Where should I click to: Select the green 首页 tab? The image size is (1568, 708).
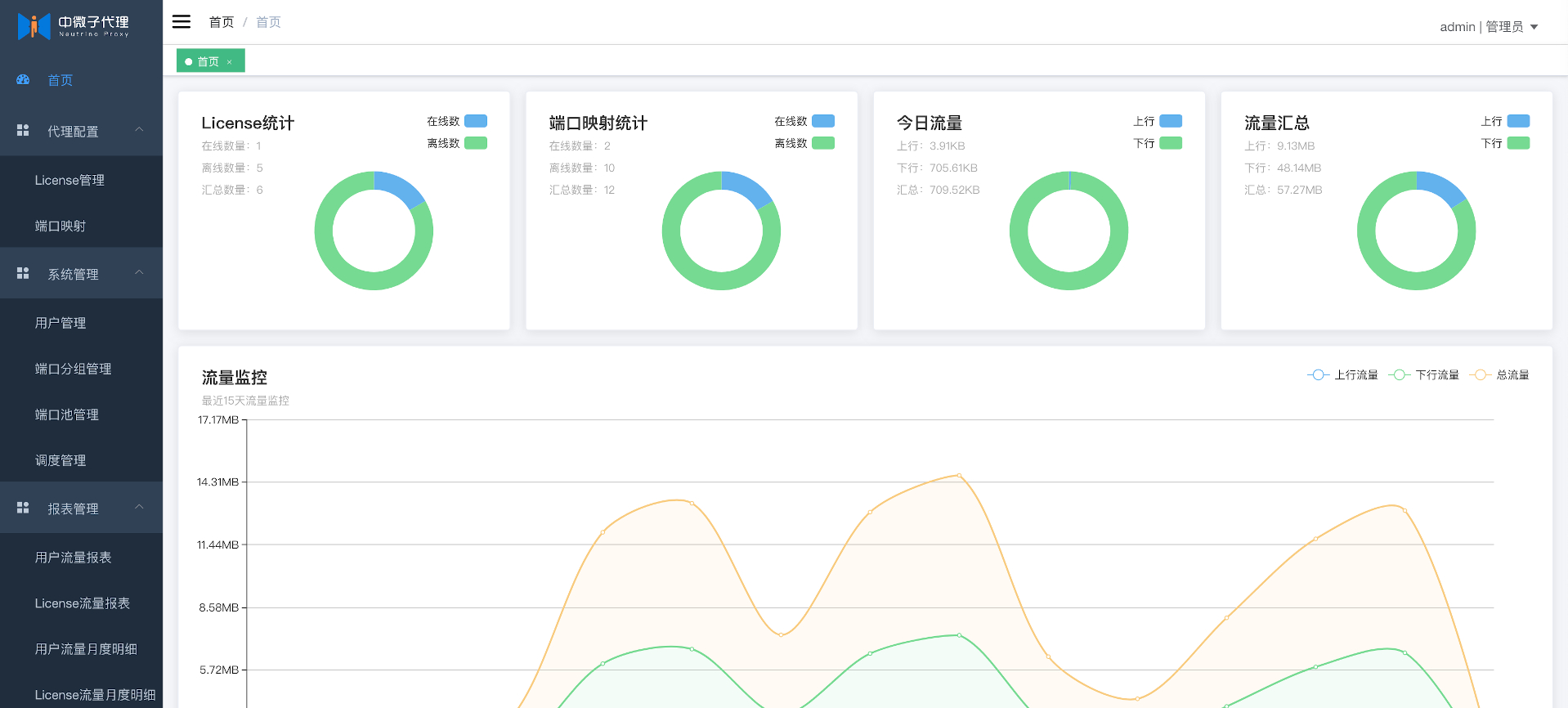210,61
